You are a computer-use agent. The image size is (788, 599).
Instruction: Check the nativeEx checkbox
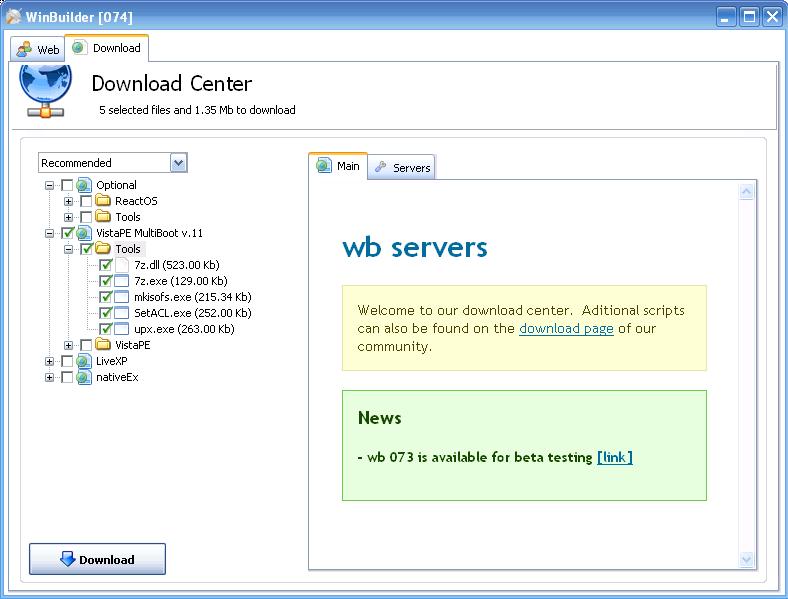[x=67, y=377]
